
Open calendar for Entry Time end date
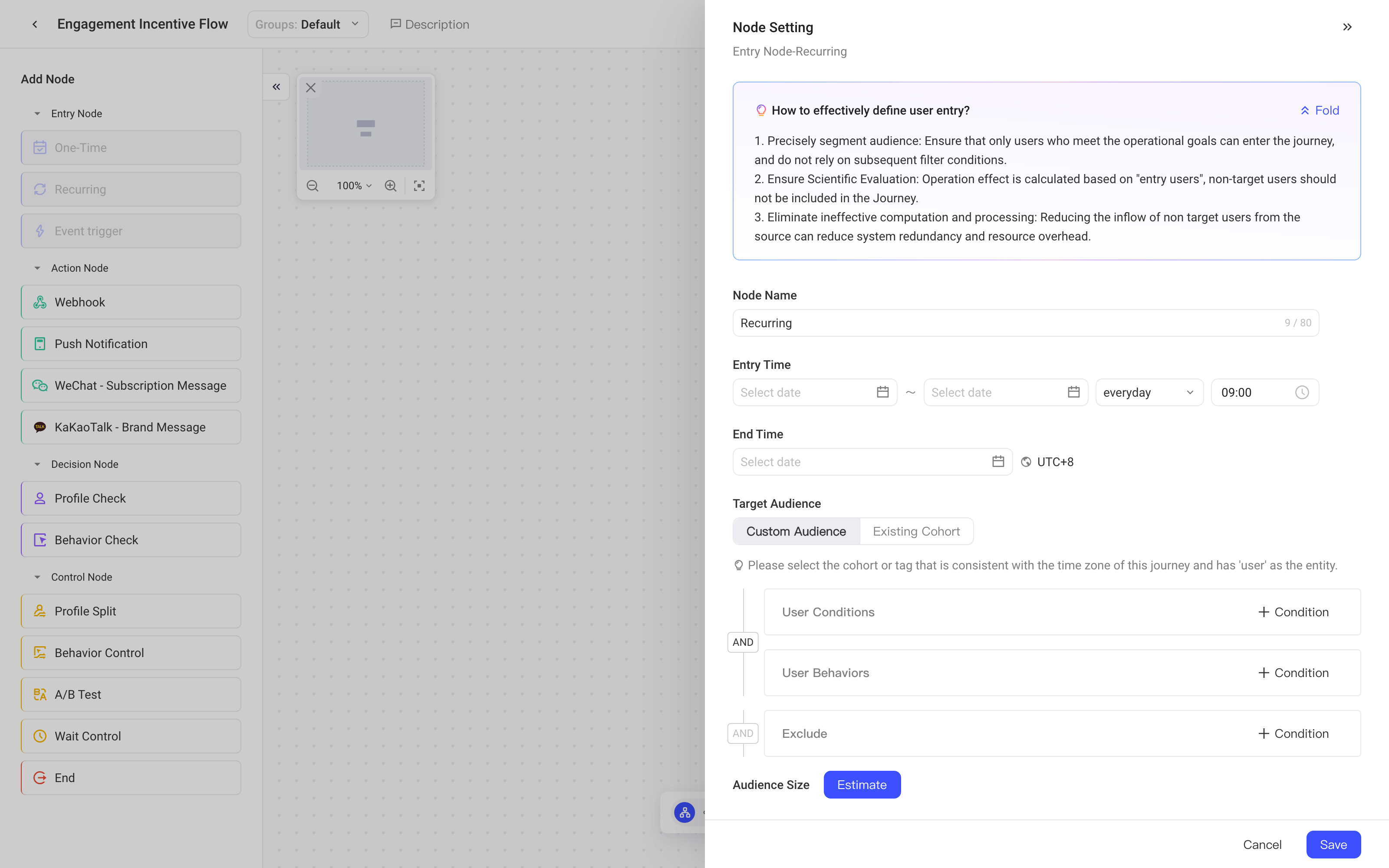[x=1073, y=392]
